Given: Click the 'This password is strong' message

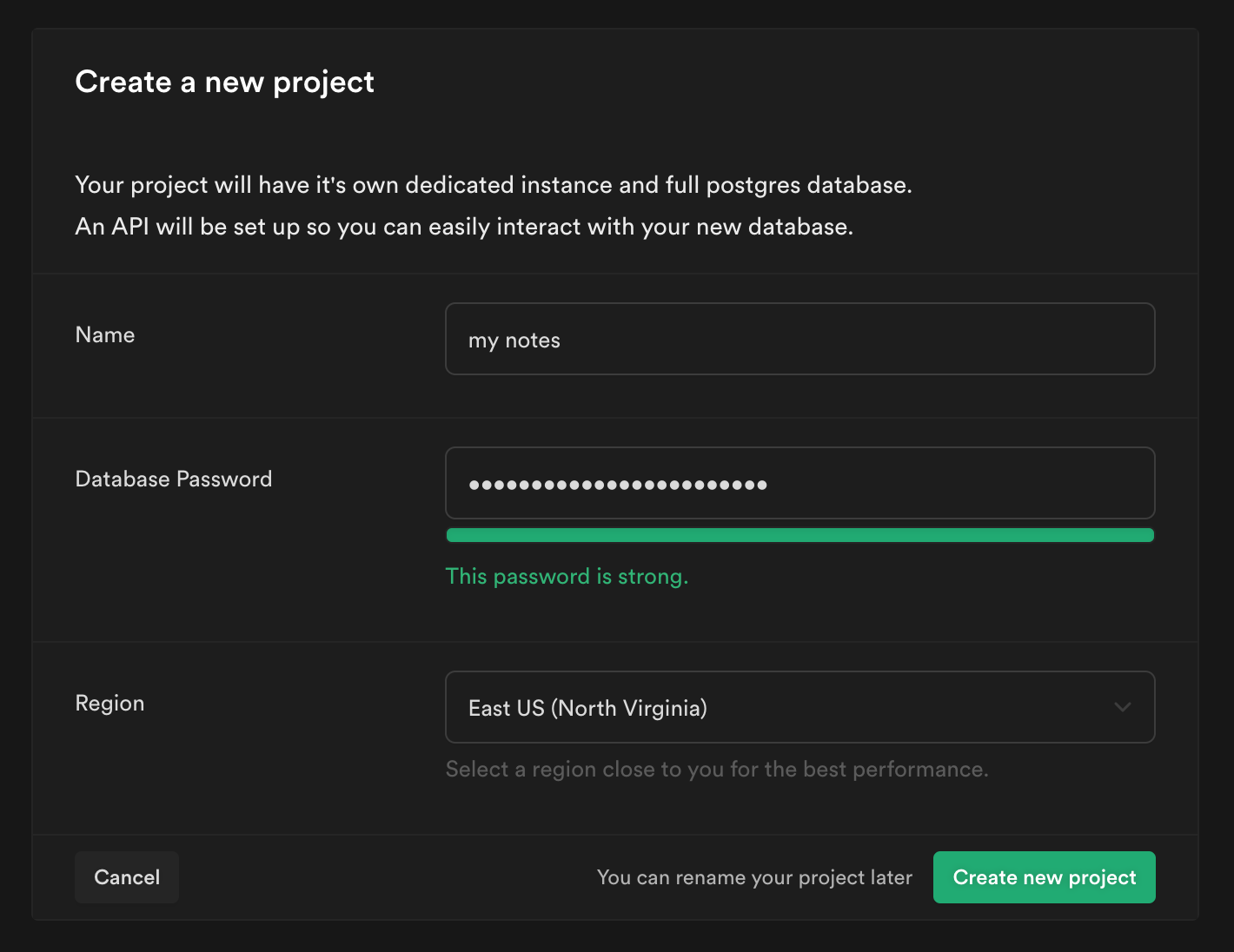Looking at the screenshot, I should point(567,576).
